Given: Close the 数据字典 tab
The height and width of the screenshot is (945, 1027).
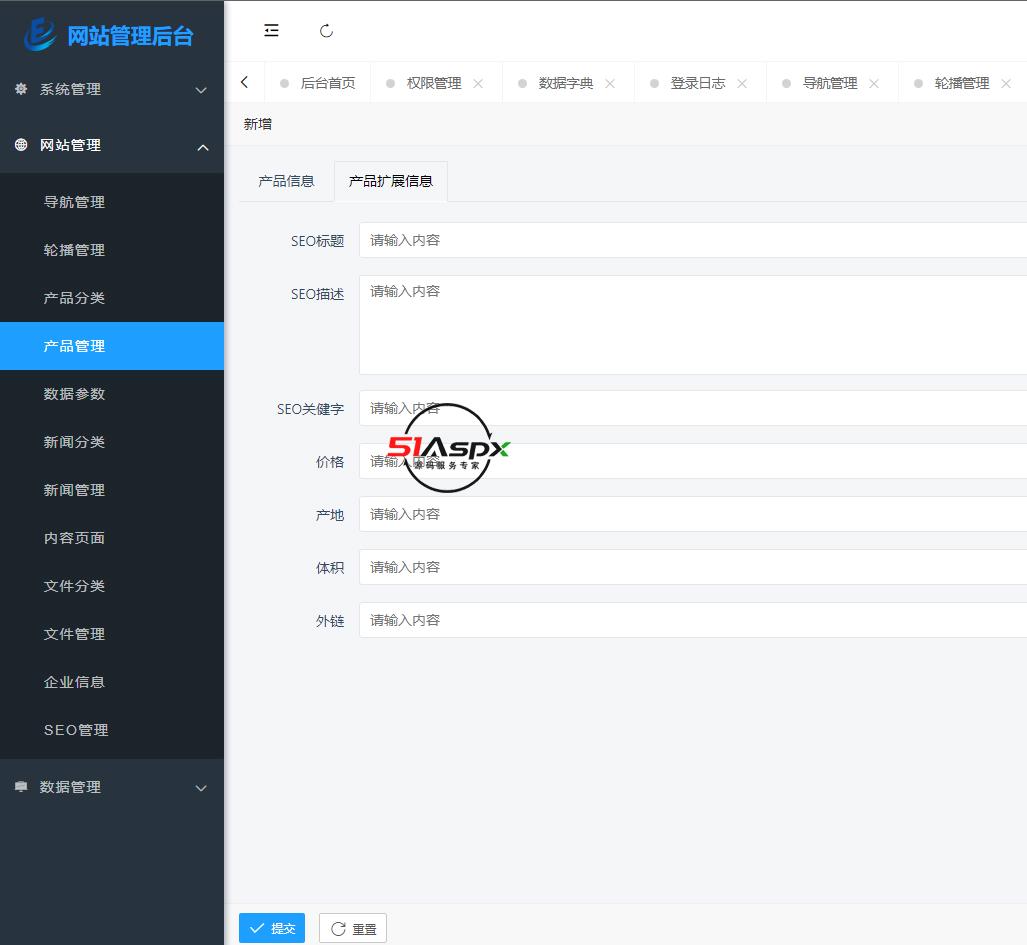Looking at the screenshot, I should [610, 83].
